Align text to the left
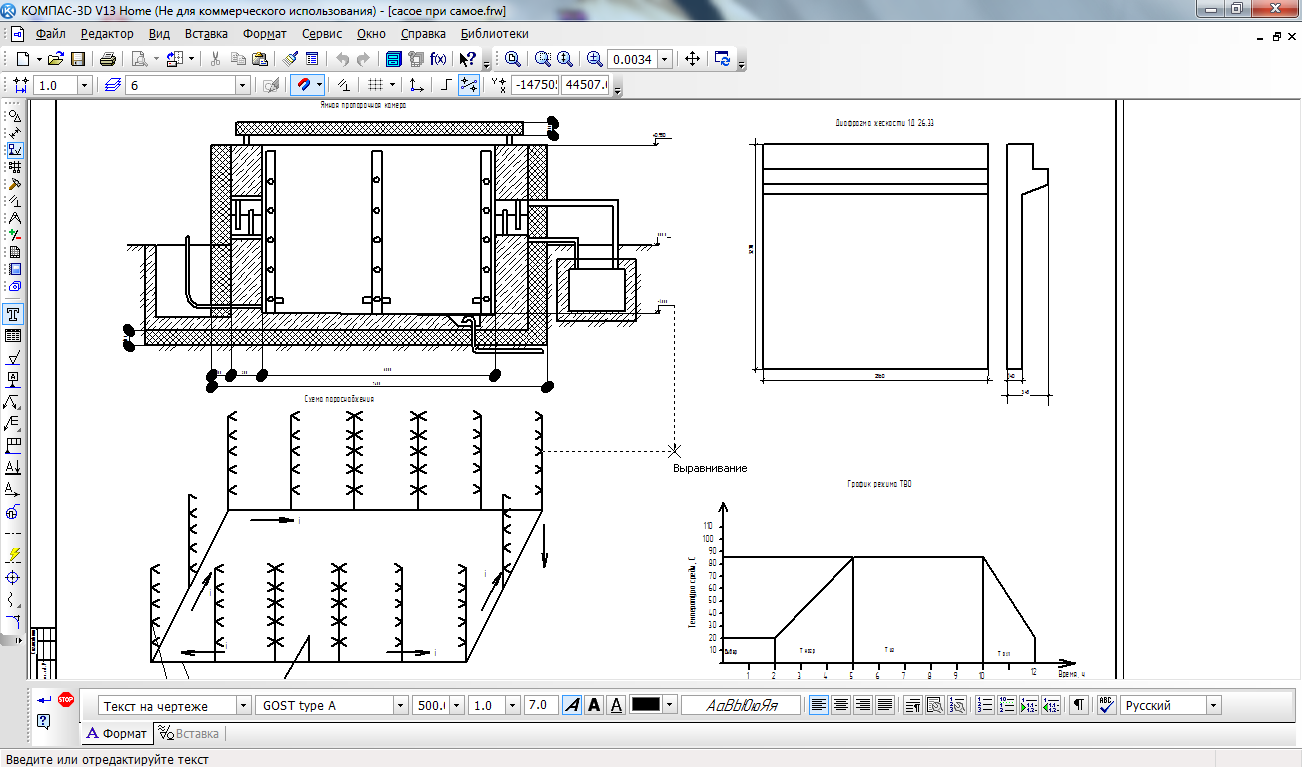The image size is (1302, 768). tap(819, 705)
